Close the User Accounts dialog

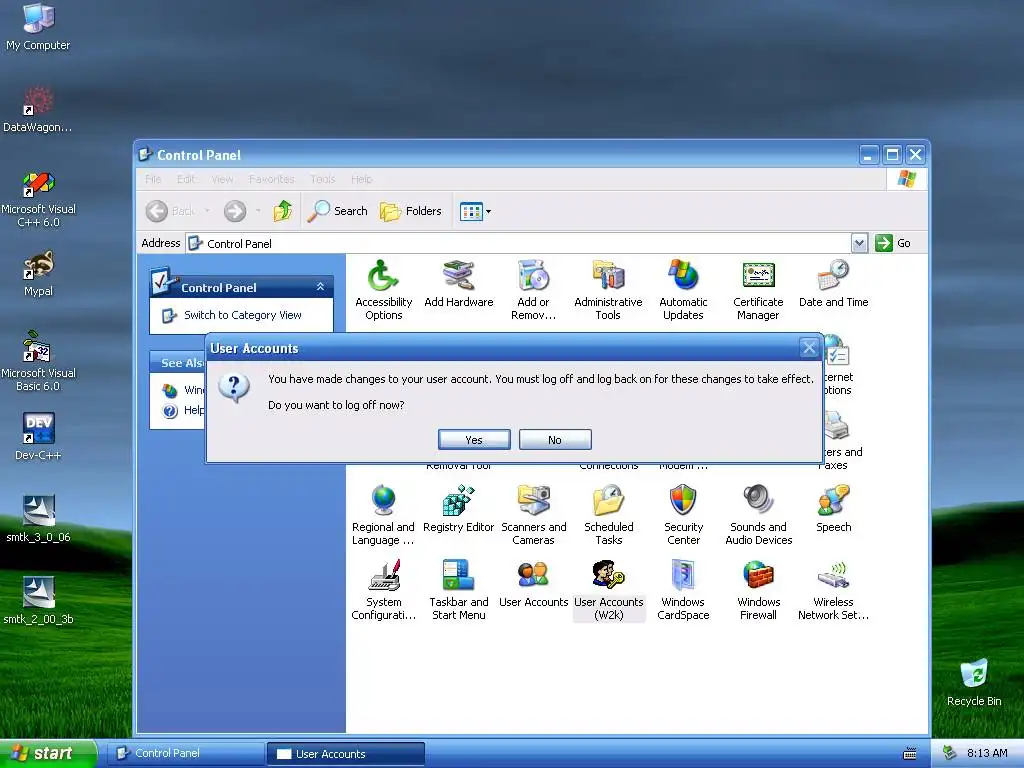[809, 347]
